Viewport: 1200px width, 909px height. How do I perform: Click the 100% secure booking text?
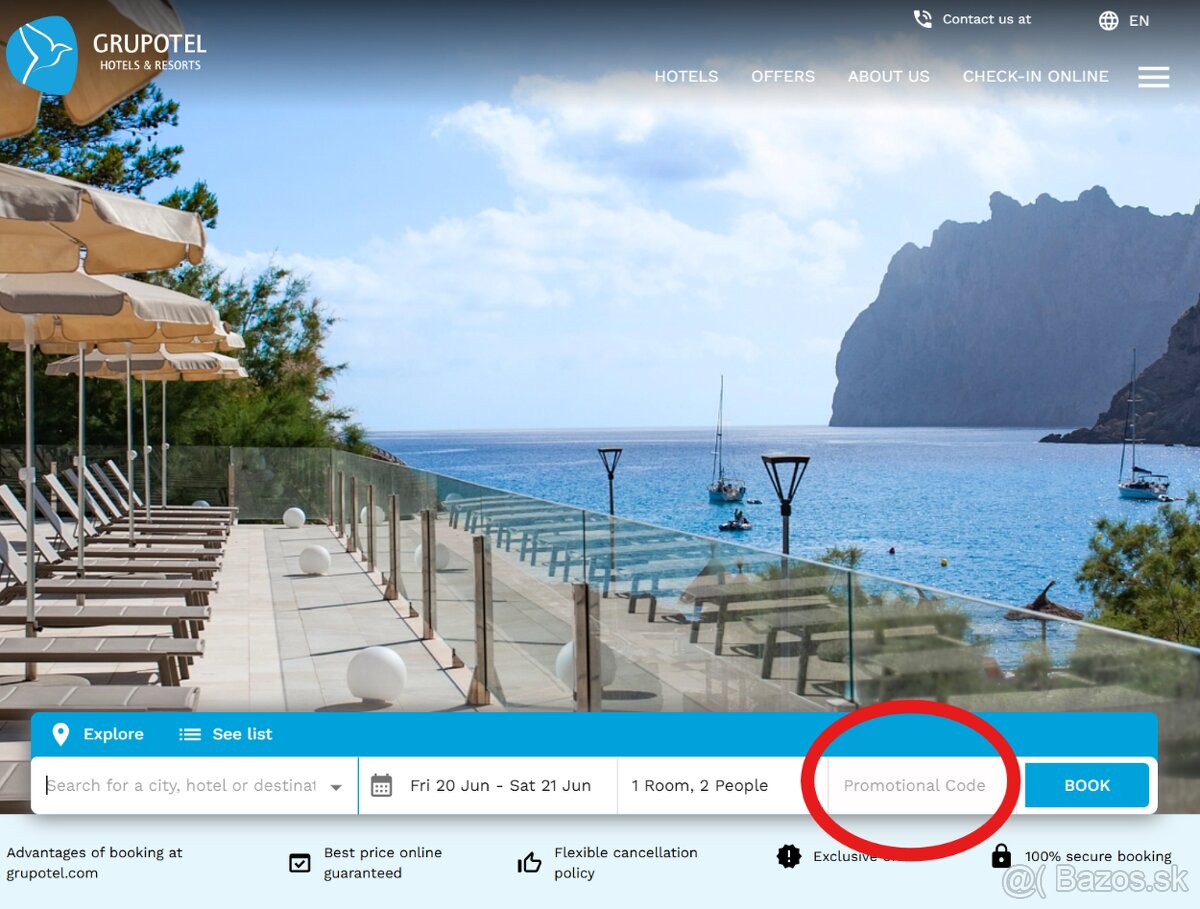(x=1098, y=856)
